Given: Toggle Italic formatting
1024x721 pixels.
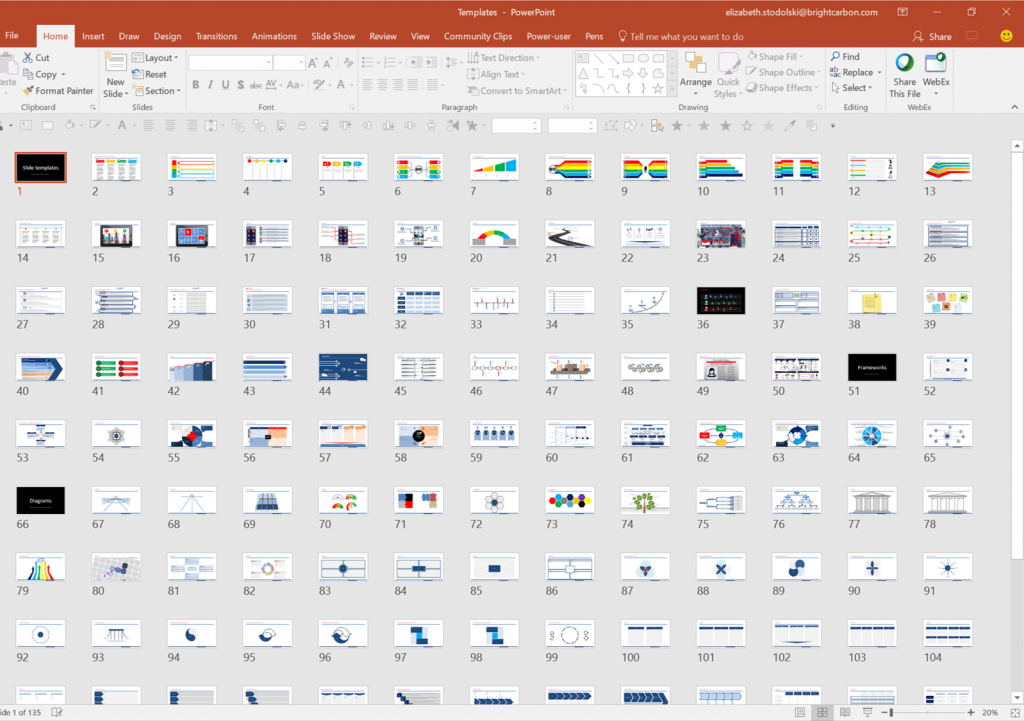Looking at the screenshot, I should click(210, 85).
